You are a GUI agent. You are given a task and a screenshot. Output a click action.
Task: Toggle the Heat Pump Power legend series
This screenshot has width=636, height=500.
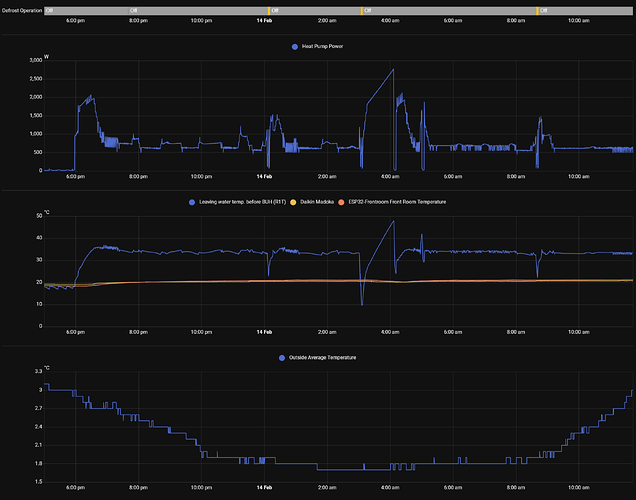click(318, 47)
